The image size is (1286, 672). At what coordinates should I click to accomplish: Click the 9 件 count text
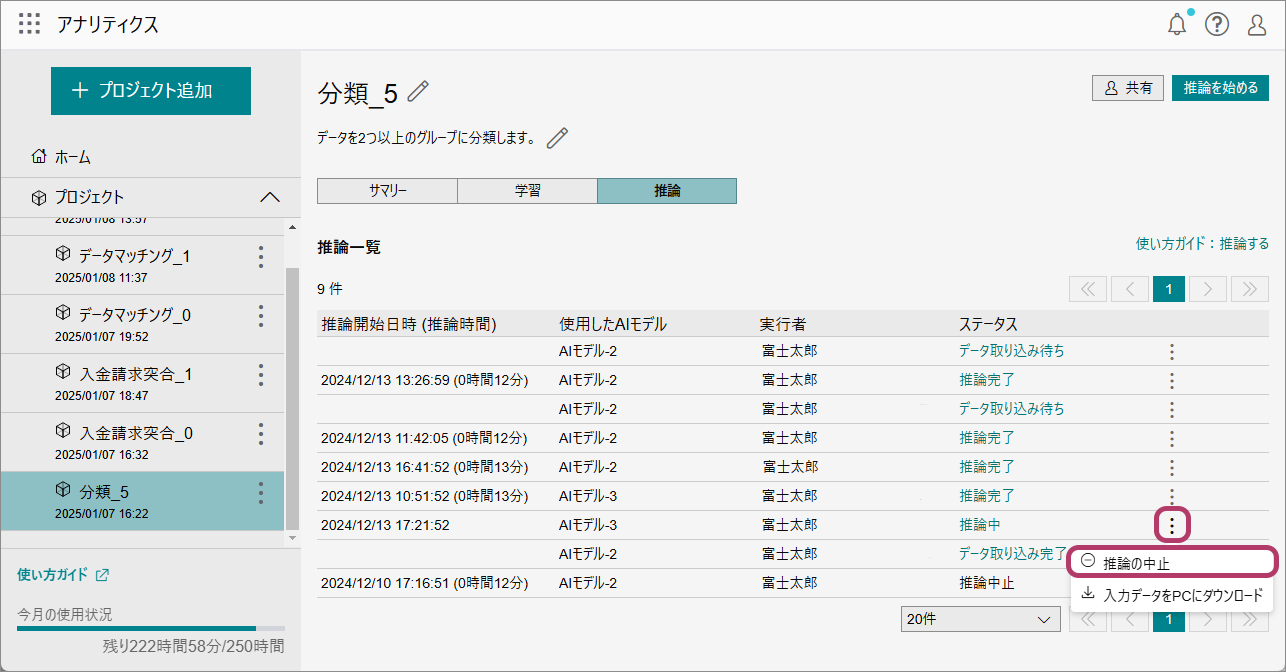pyautogui.click(x=330, y=289)
